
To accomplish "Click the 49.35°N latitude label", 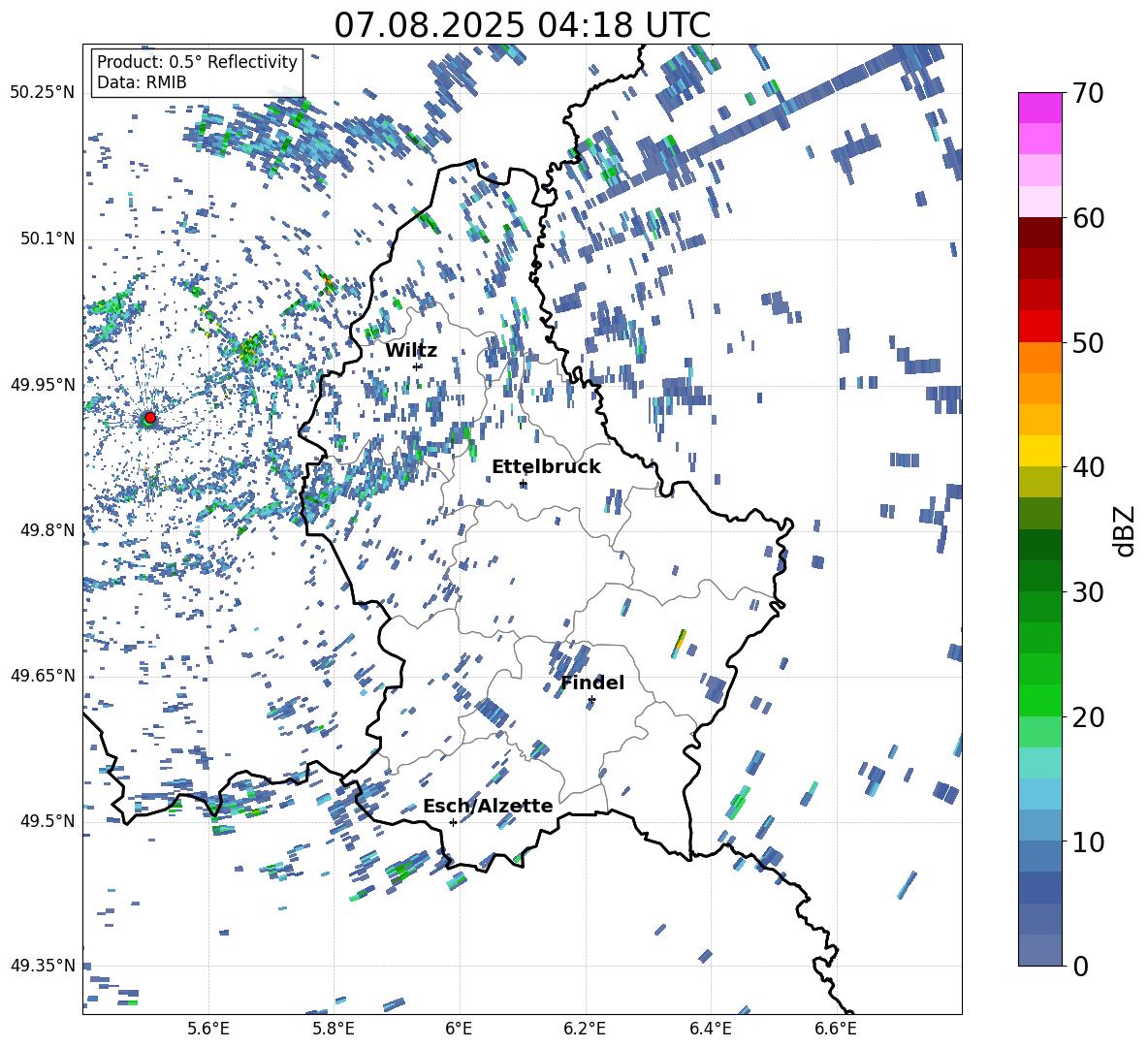I will coord(43,966).
